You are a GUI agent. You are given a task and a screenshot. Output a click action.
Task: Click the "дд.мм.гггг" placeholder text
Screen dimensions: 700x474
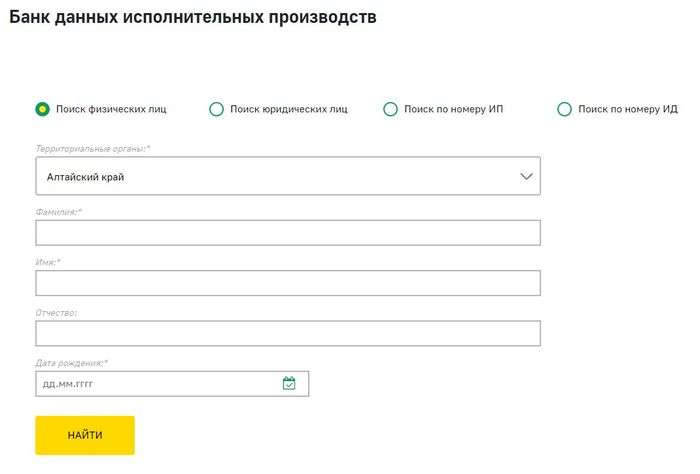(x=74, y=384)
